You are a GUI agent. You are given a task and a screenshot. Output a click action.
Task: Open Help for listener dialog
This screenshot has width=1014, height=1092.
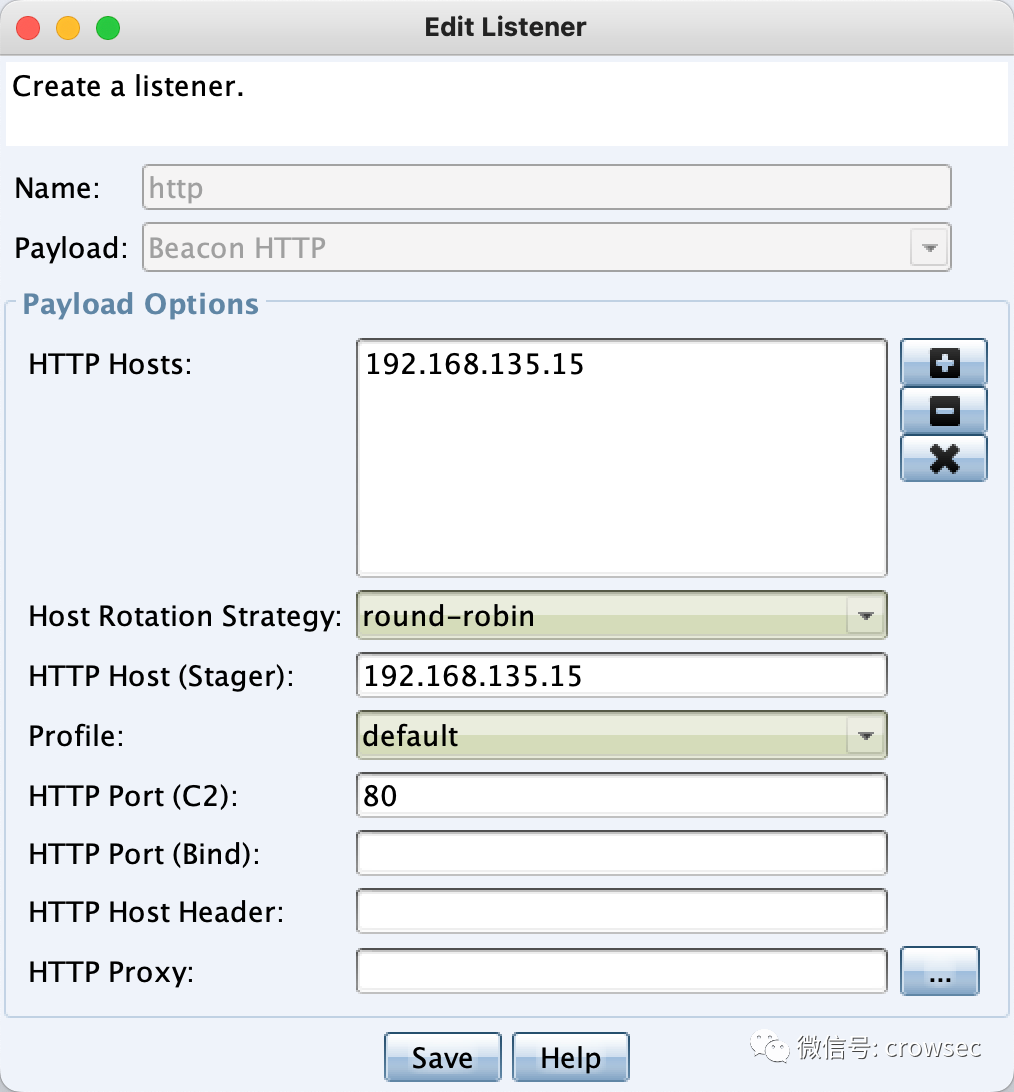[570, 1057]
